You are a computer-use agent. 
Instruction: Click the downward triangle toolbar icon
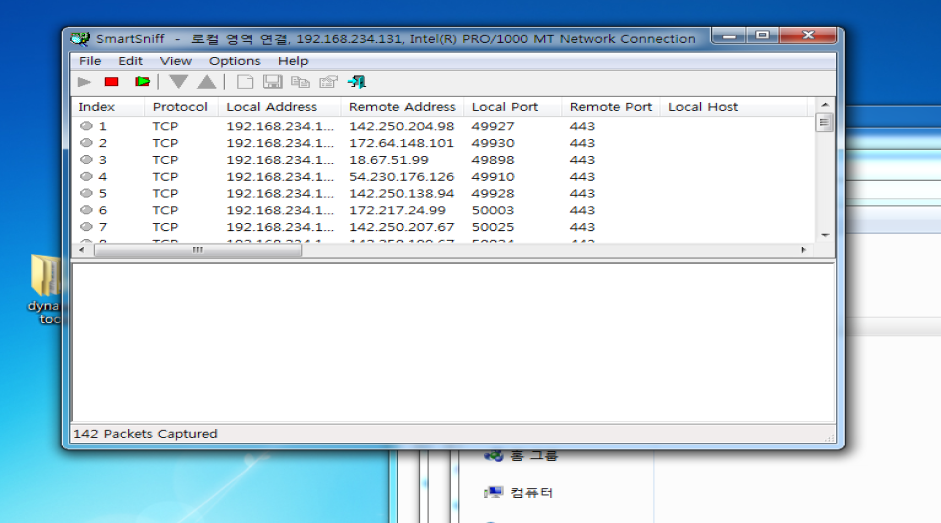(x=178, y=82)
